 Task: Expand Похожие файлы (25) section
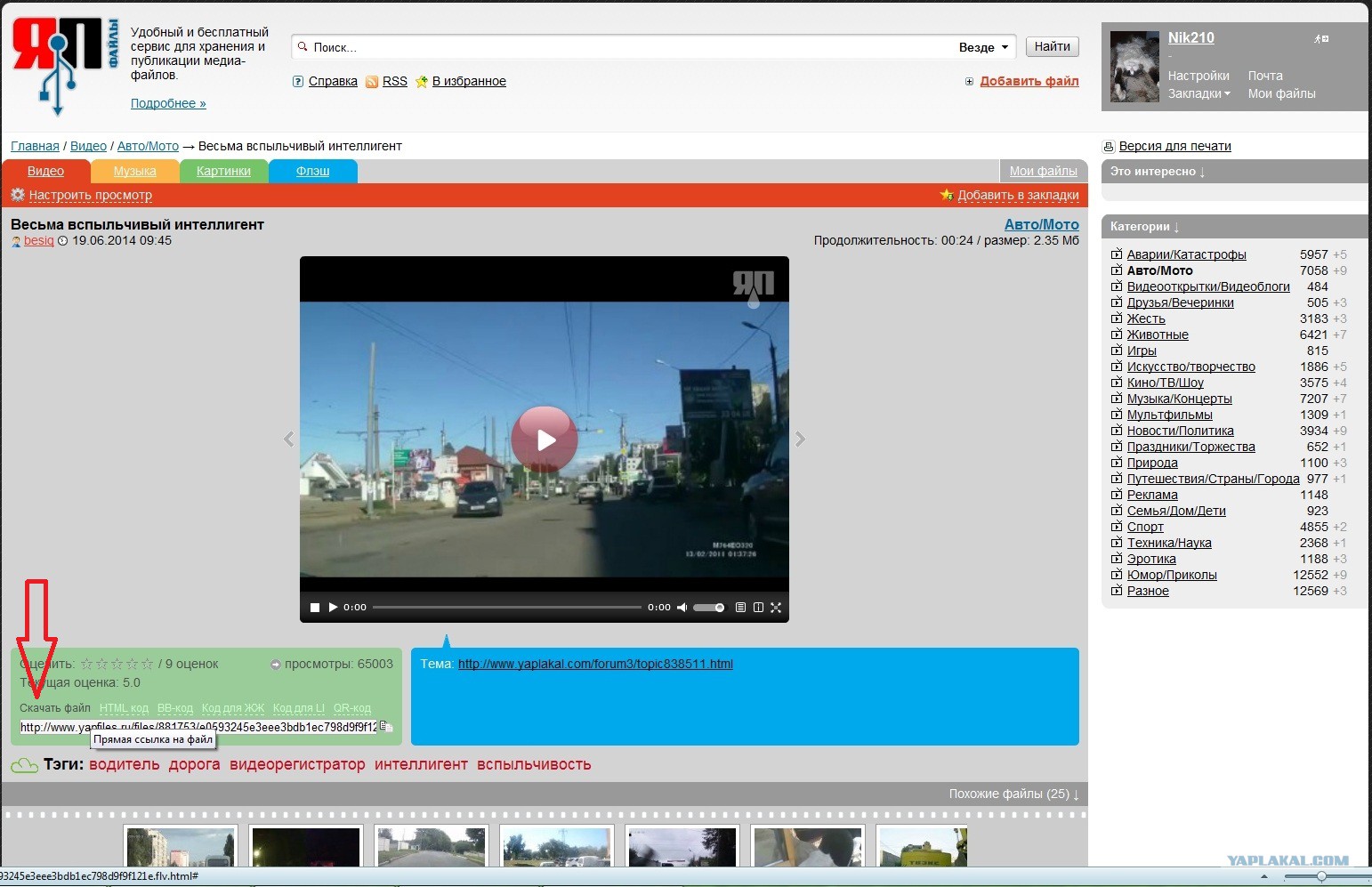1013,794
